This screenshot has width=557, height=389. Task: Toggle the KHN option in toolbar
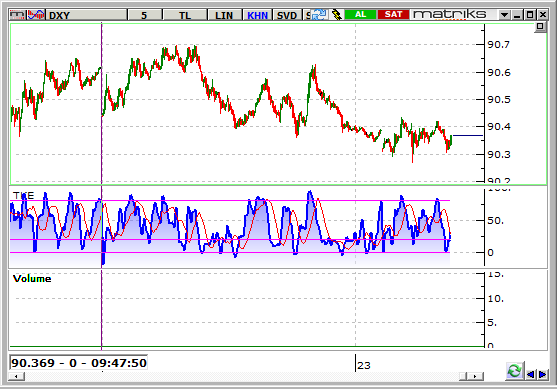(257, 15)
